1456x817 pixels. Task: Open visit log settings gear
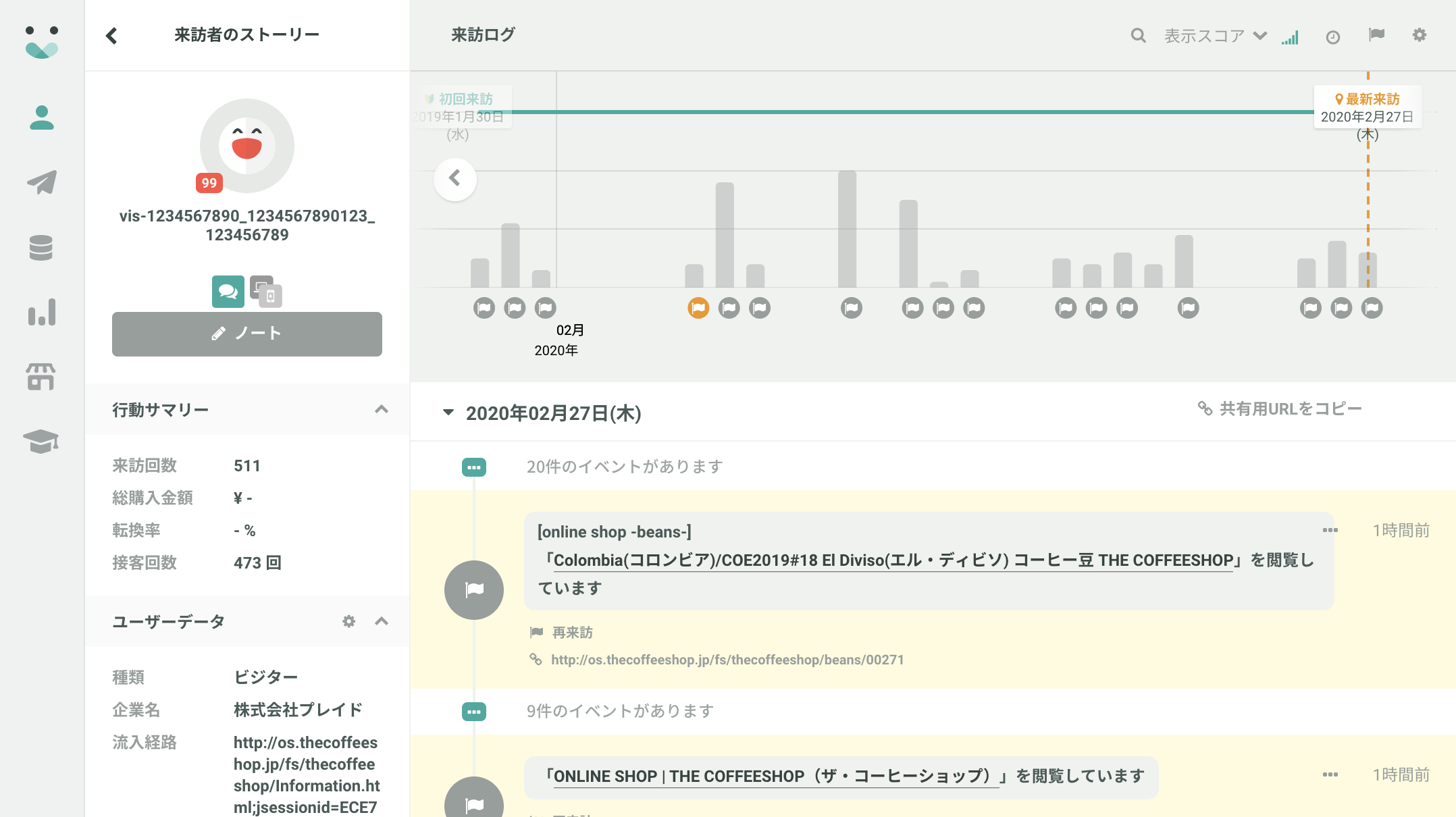point(1420,34)
